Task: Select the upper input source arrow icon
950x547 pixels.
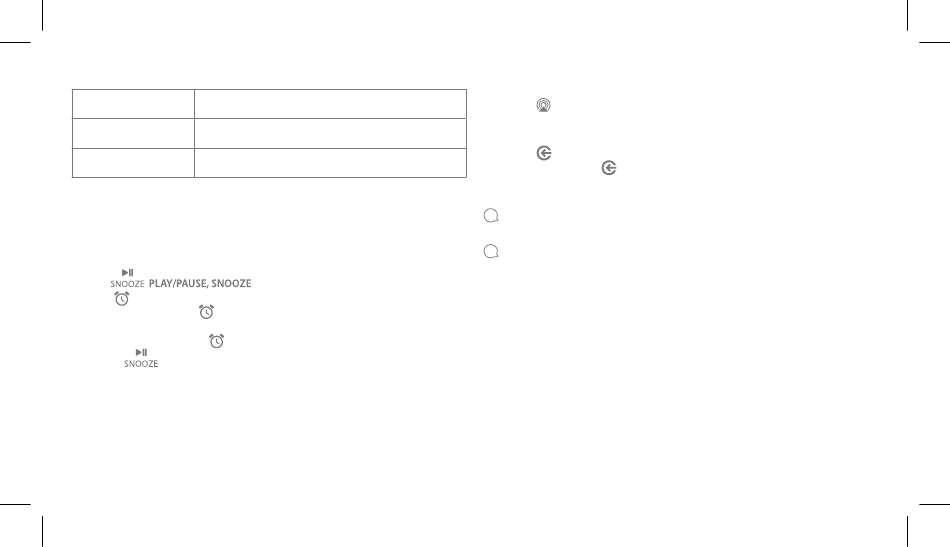Action: 544,153
